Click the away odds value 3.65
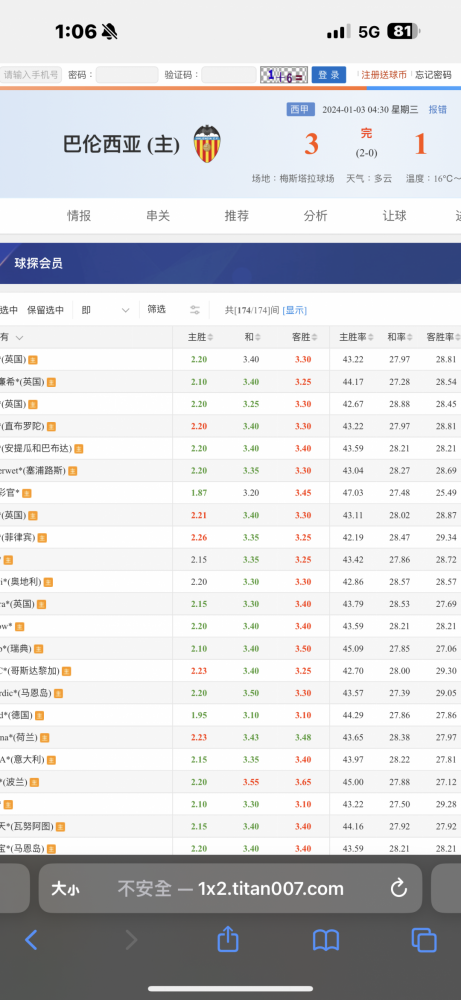461x1000 pixels. point(303,782)
